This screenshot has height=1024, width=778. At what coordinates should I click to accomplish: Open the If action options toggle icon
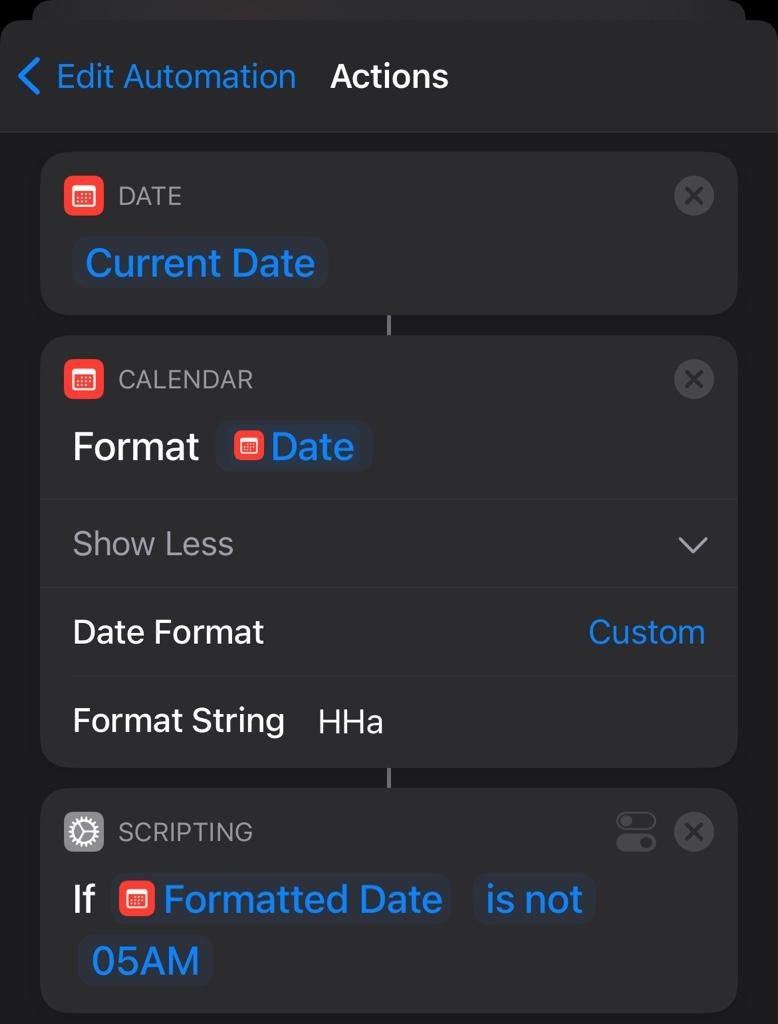(x=636, y=832)
